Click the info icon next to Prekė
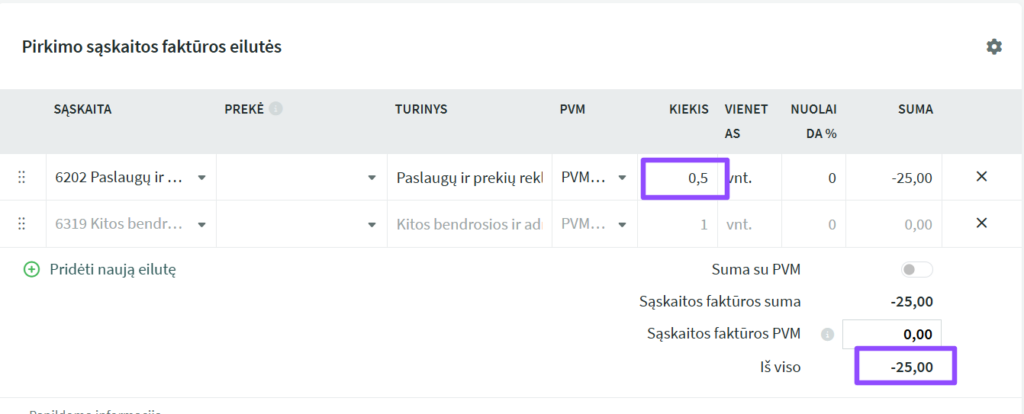Screen dimensions: 1024x414 [x=276, y=109]
